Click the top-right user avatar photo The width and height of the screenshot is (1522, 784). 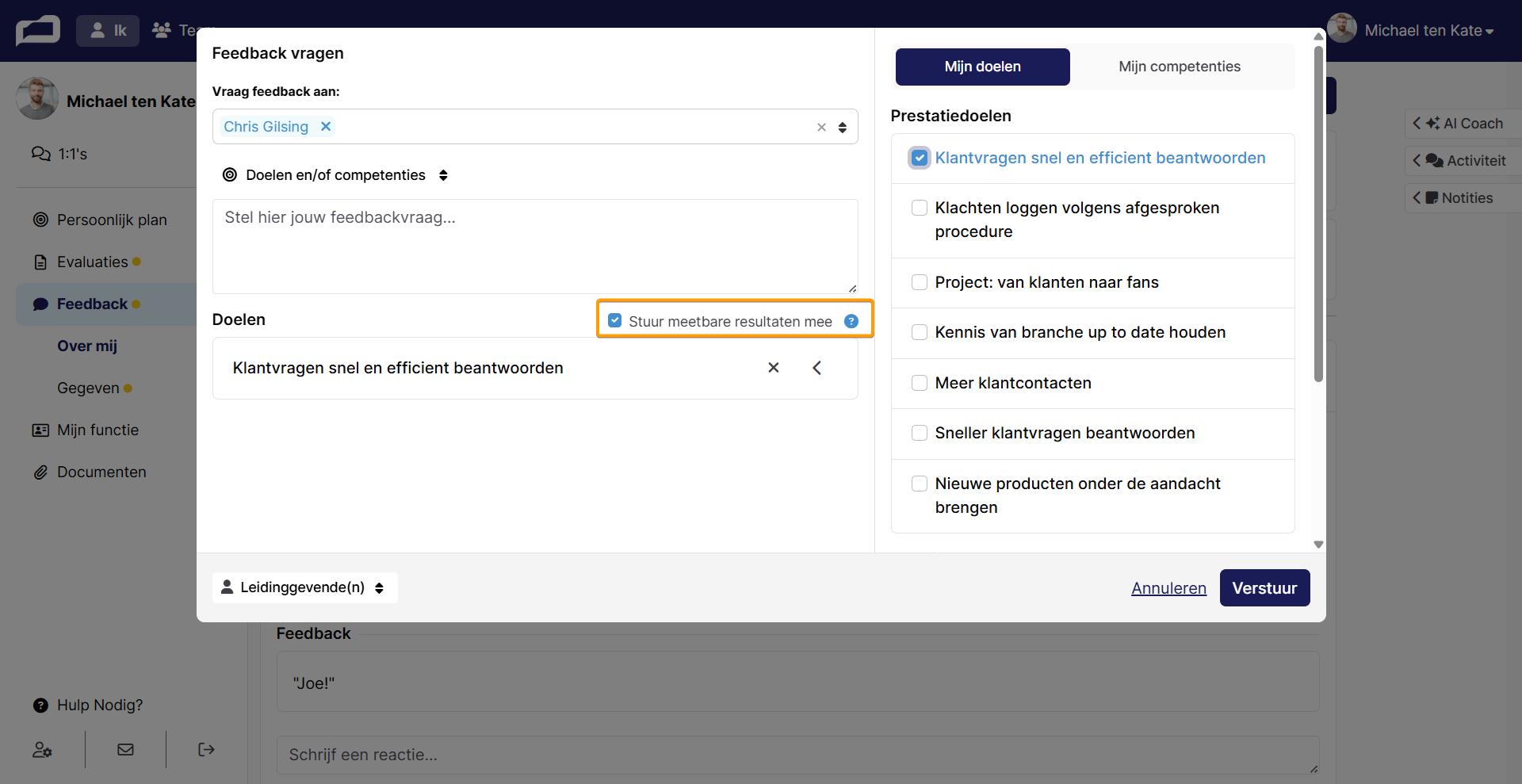[1342, 29]
